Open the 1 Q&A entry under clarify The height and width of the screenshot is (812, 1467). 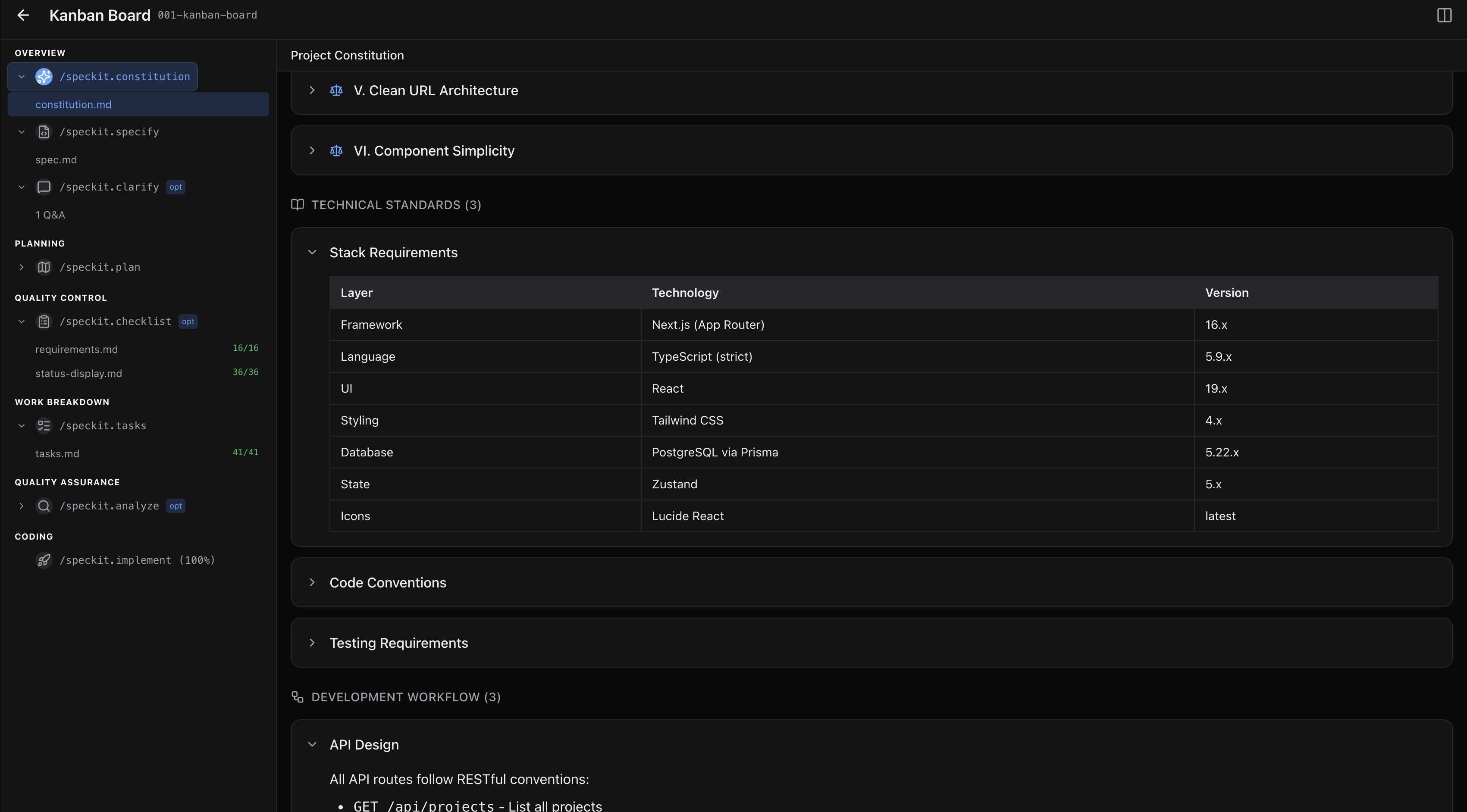tap(50, 215)
